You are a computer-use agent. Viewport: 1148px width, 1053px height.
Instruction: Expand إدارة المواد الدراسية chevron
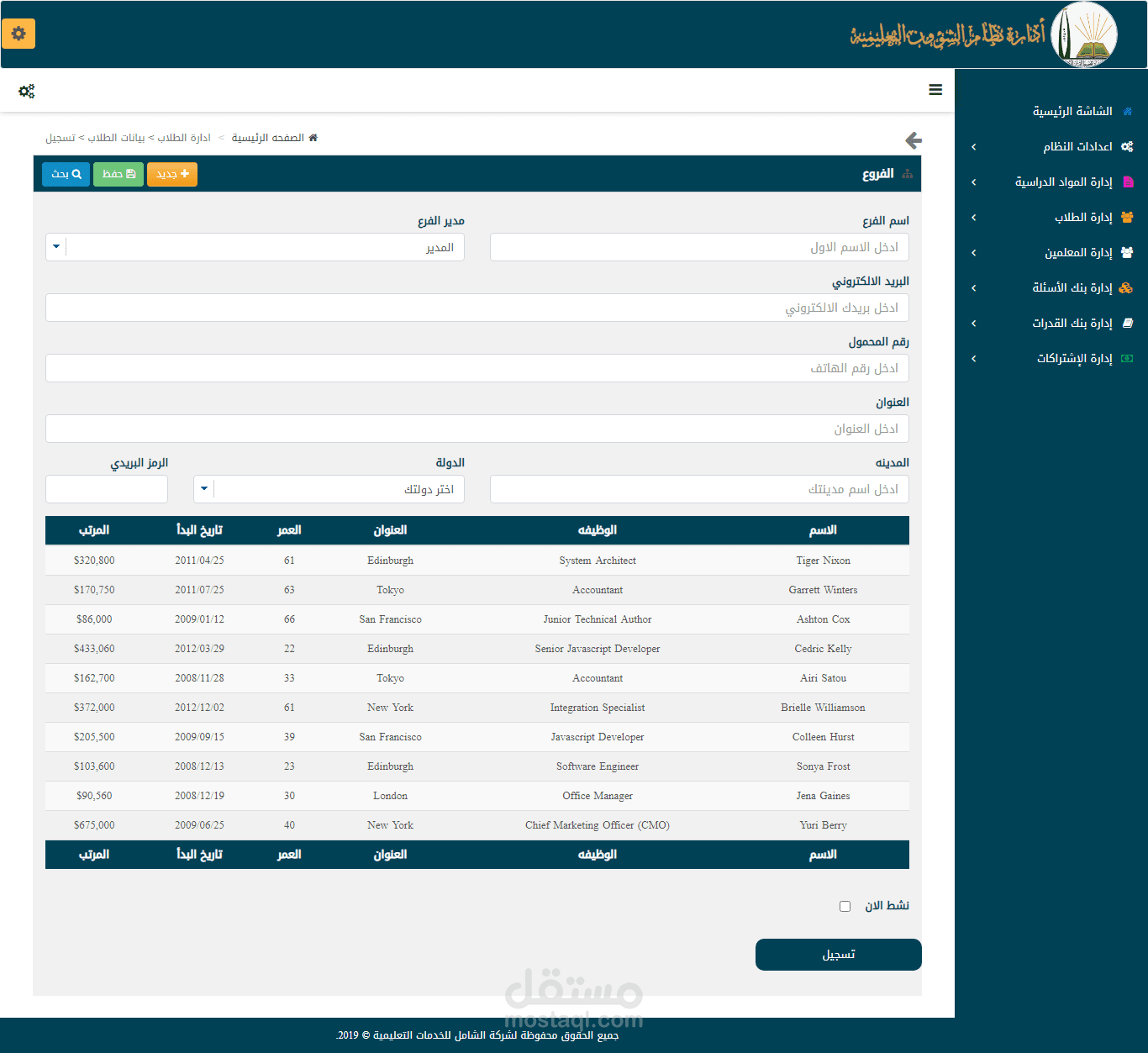point(974,182)
